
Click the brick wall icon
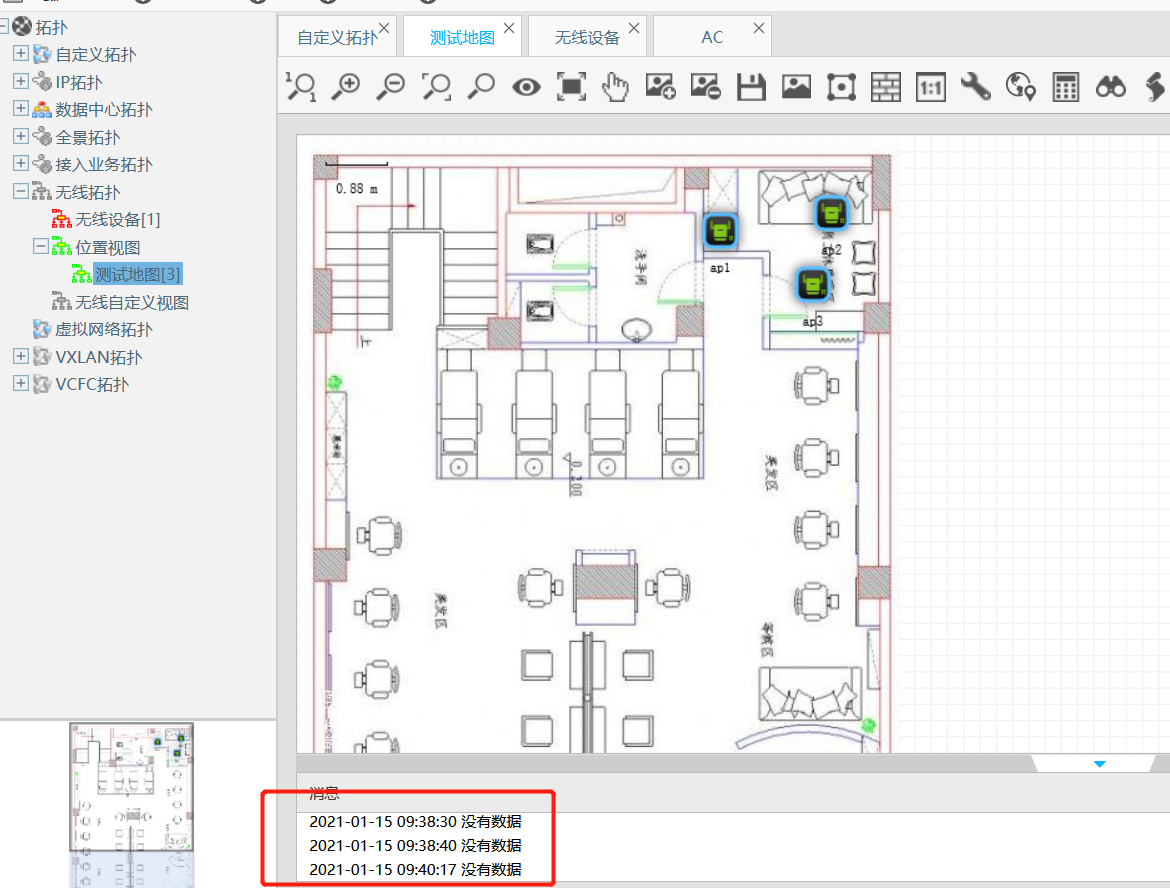(885, 87)
